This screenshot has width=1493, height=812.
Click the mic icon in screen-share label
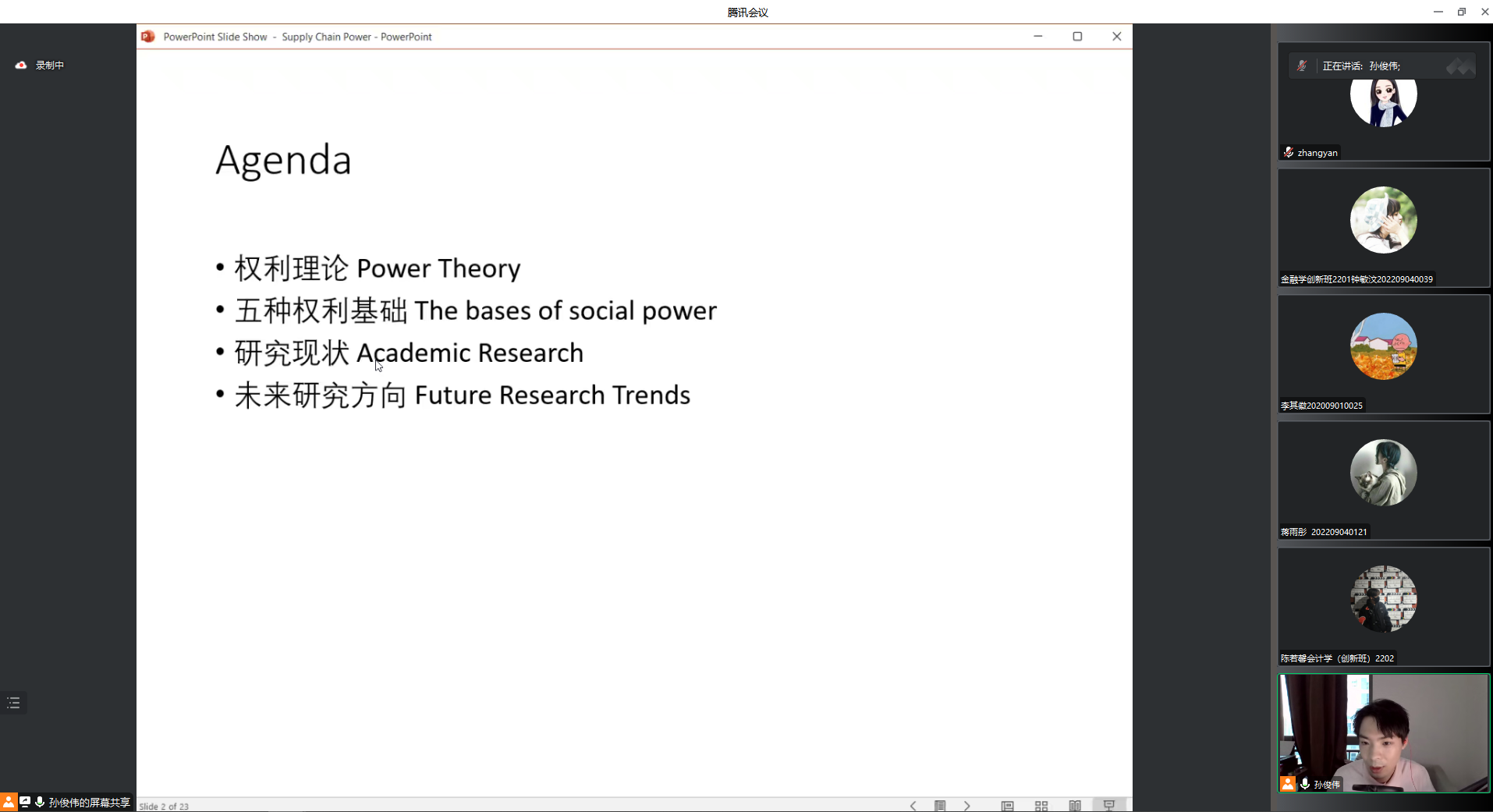click(x=40, y=802)
